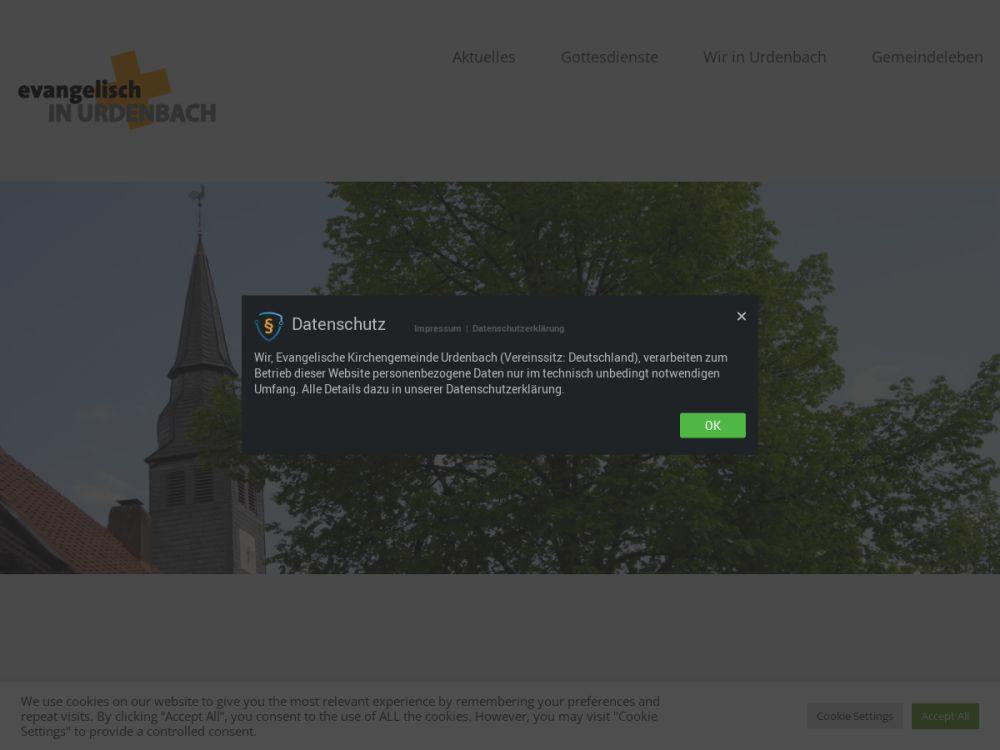Expand the Gemeindeleben navigation menu

pos(926,57)
